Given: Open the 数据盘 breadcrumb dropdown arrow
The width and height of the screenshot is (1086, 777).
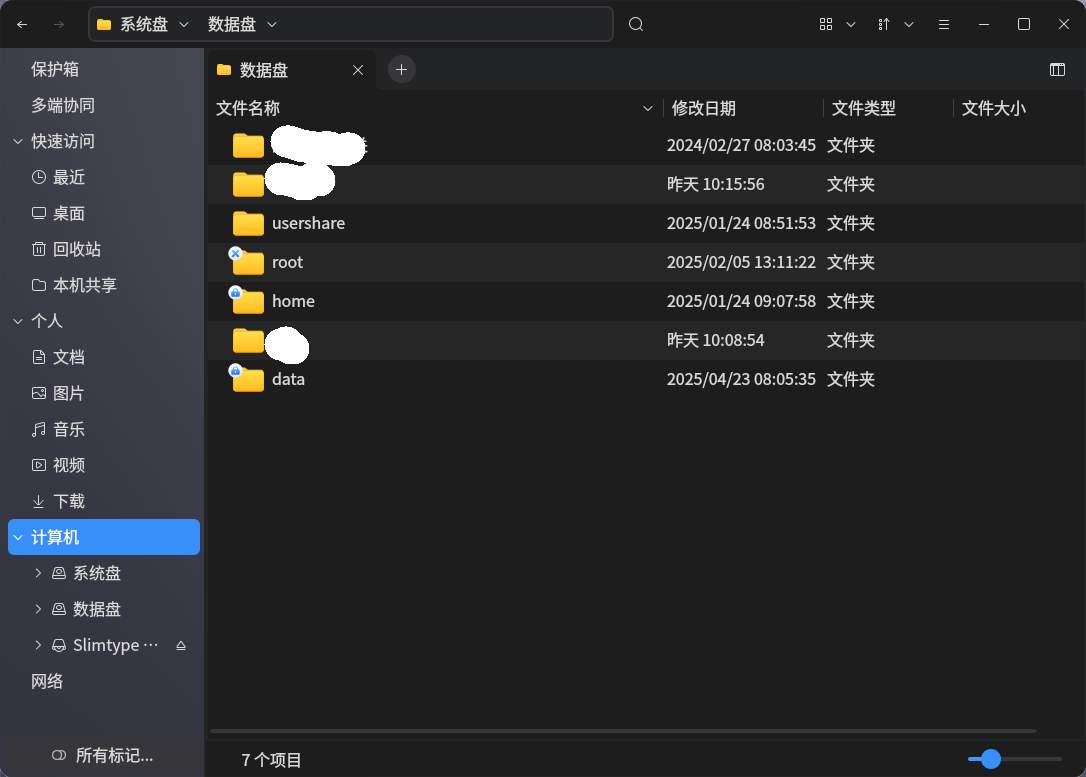Looking at the screenshot, I should [x=272, y=24].
